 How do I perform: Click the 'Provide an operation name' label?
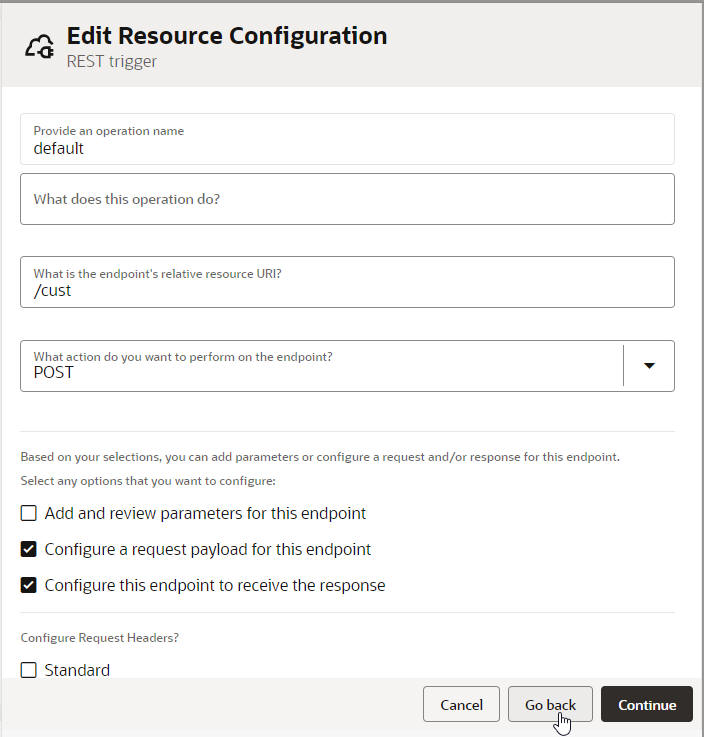(x=108, y=131)
